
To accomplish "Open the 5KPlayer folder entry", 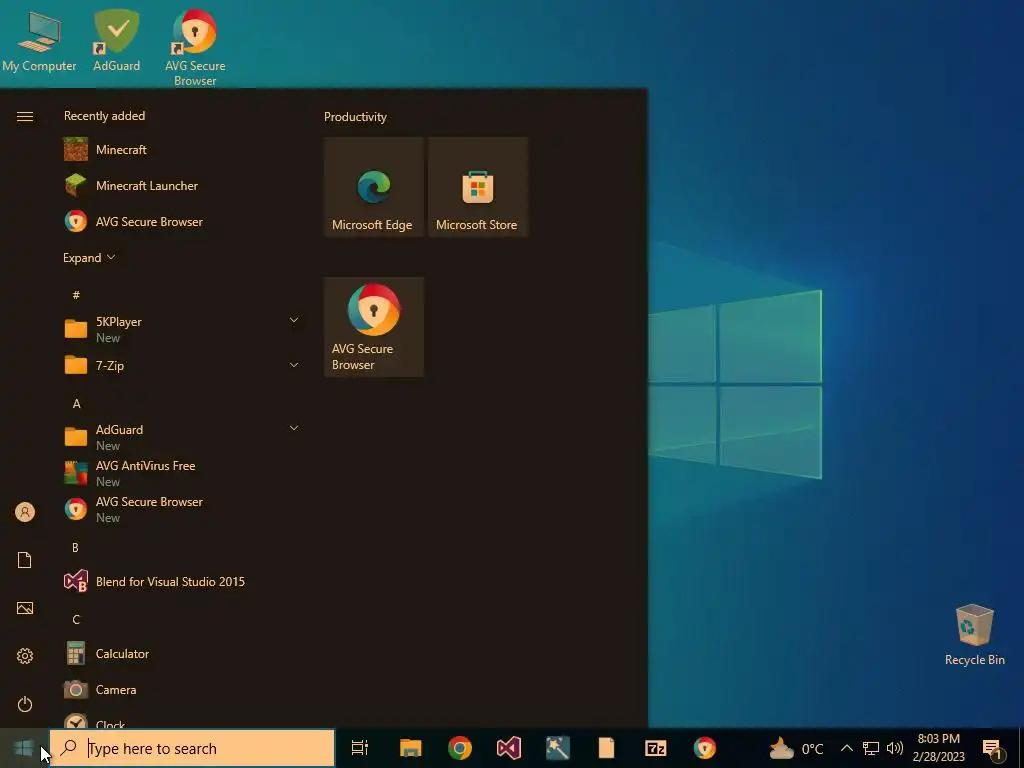I will pyautogui.click(x=180, y=329).
